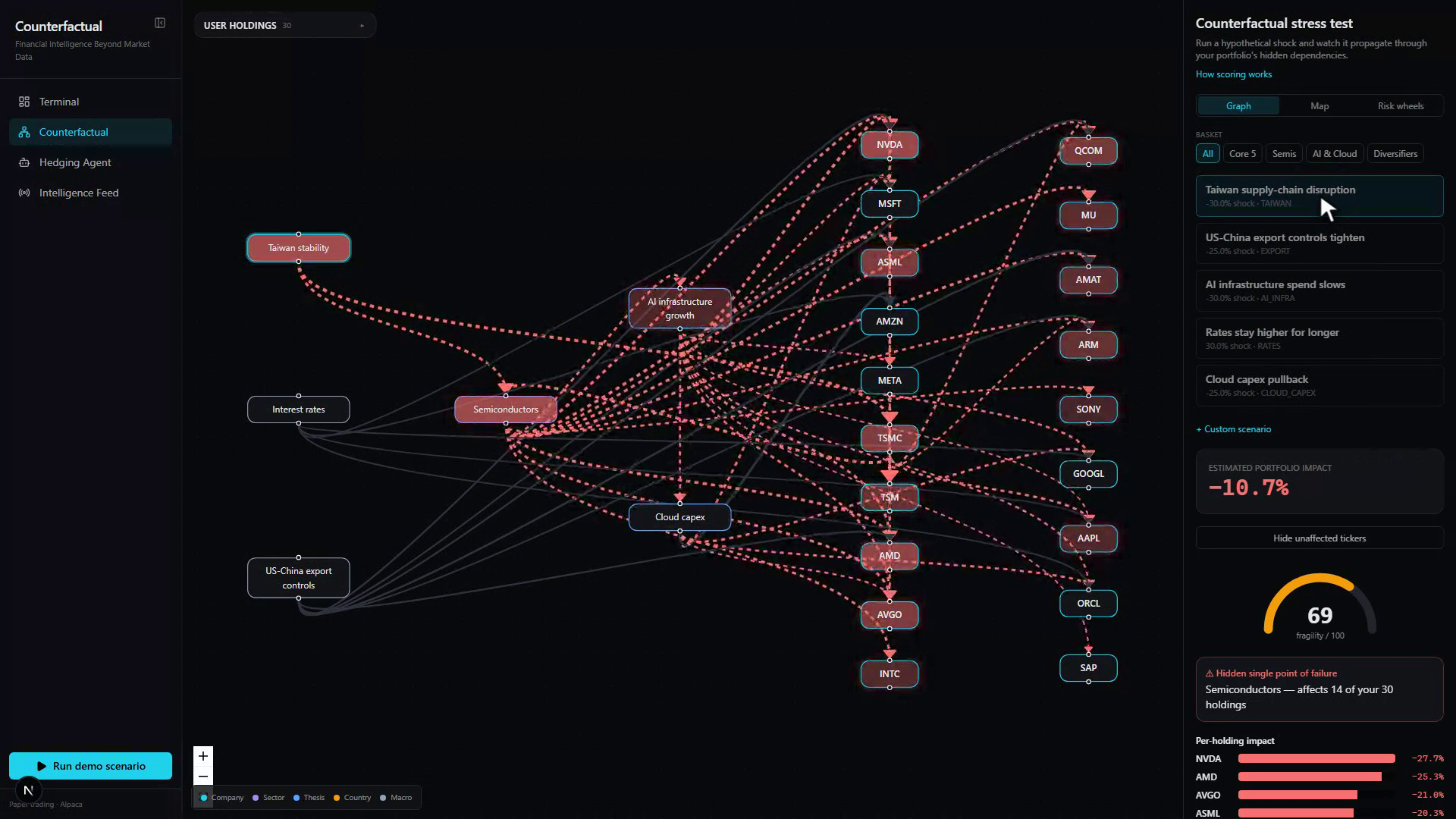The width and height of the screenshot is (1456, 819).
Task: Select the Diversifiers basket
Action: [1395, 154]
